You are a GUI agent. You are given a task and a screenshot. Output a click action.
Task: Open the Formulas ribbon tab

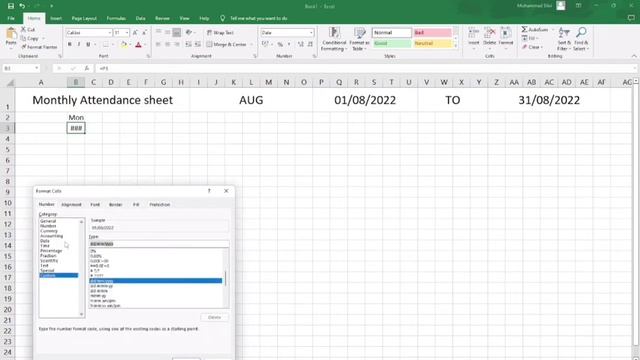tap(116, 18)
